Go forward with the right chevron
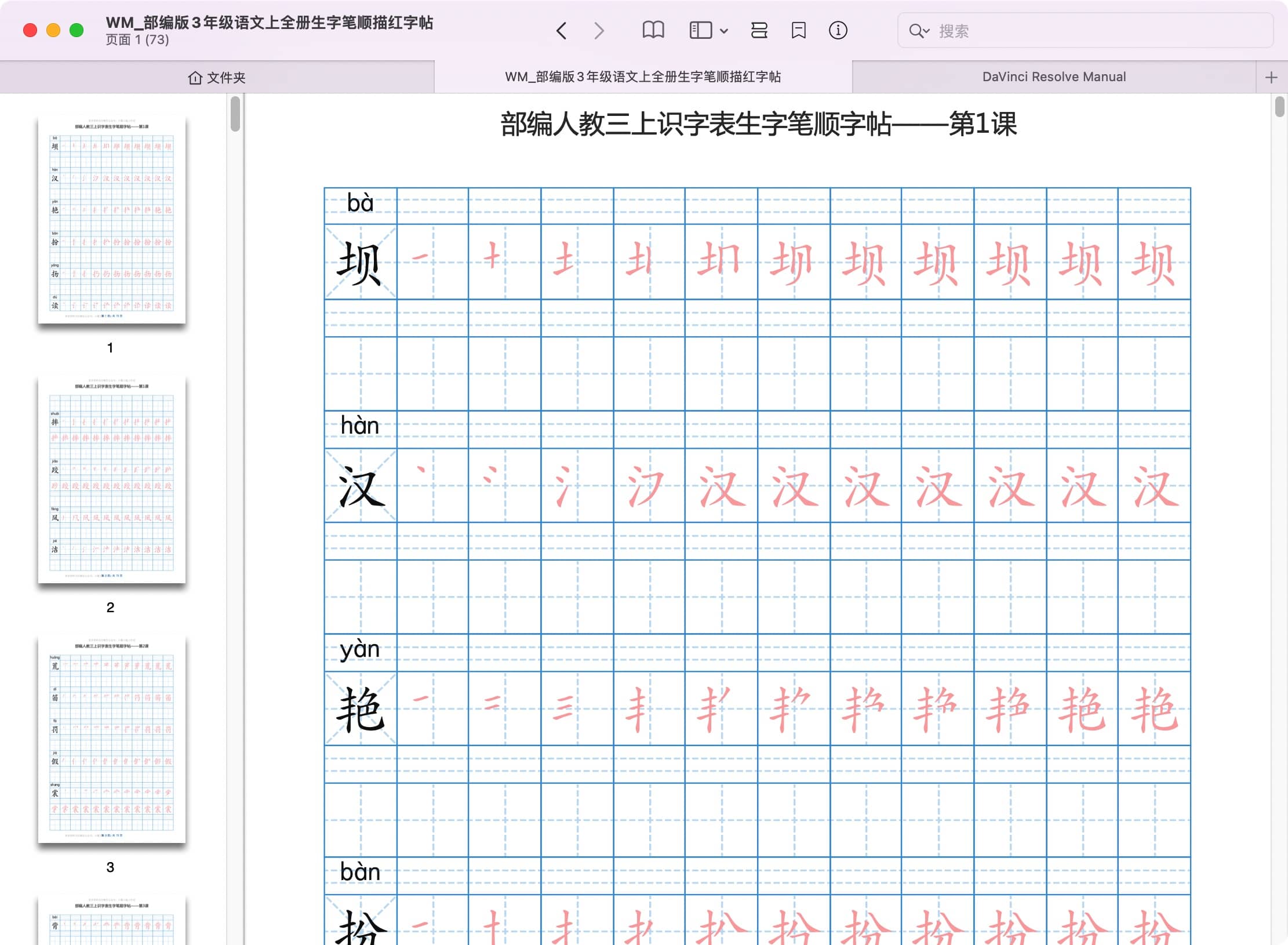 tap(599, 30)
